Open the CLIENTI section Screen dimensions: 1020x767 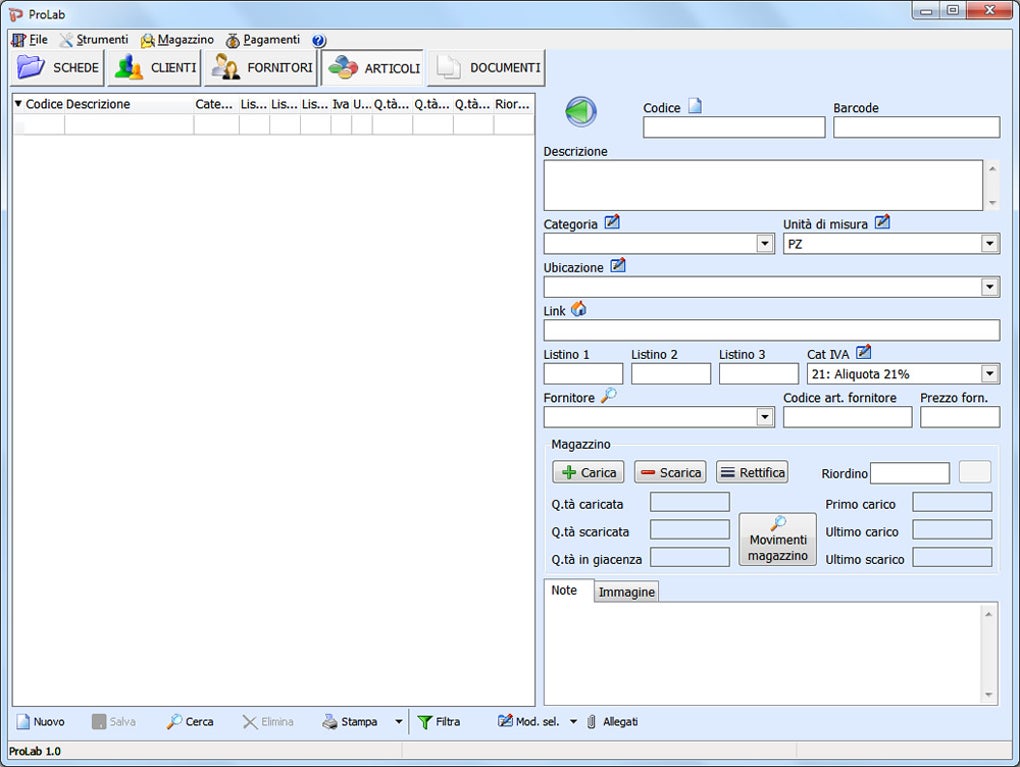pyautogui.click(x=154, y=68)
